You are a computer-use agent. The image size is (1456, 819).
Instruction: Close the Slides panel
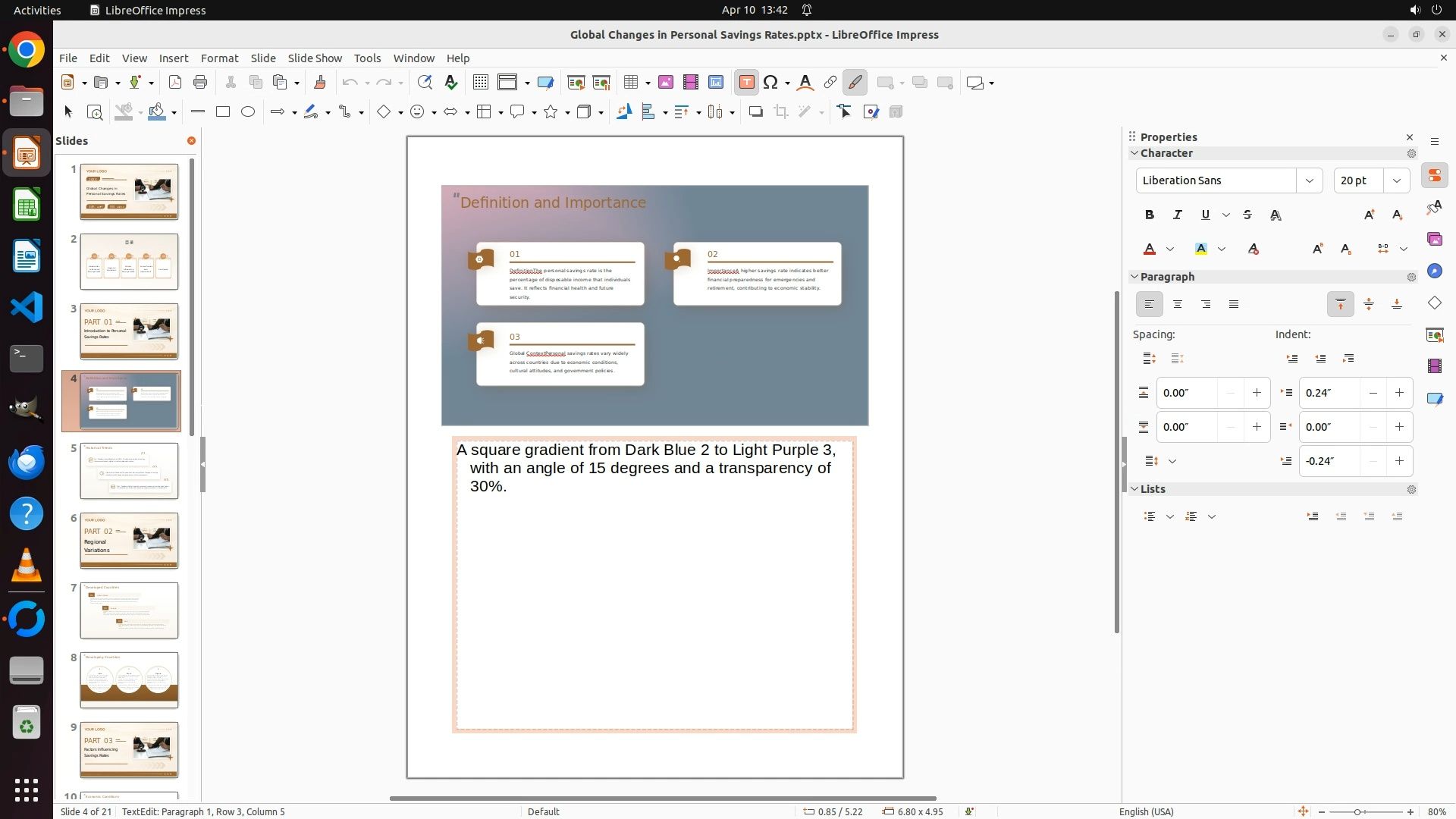191,141
